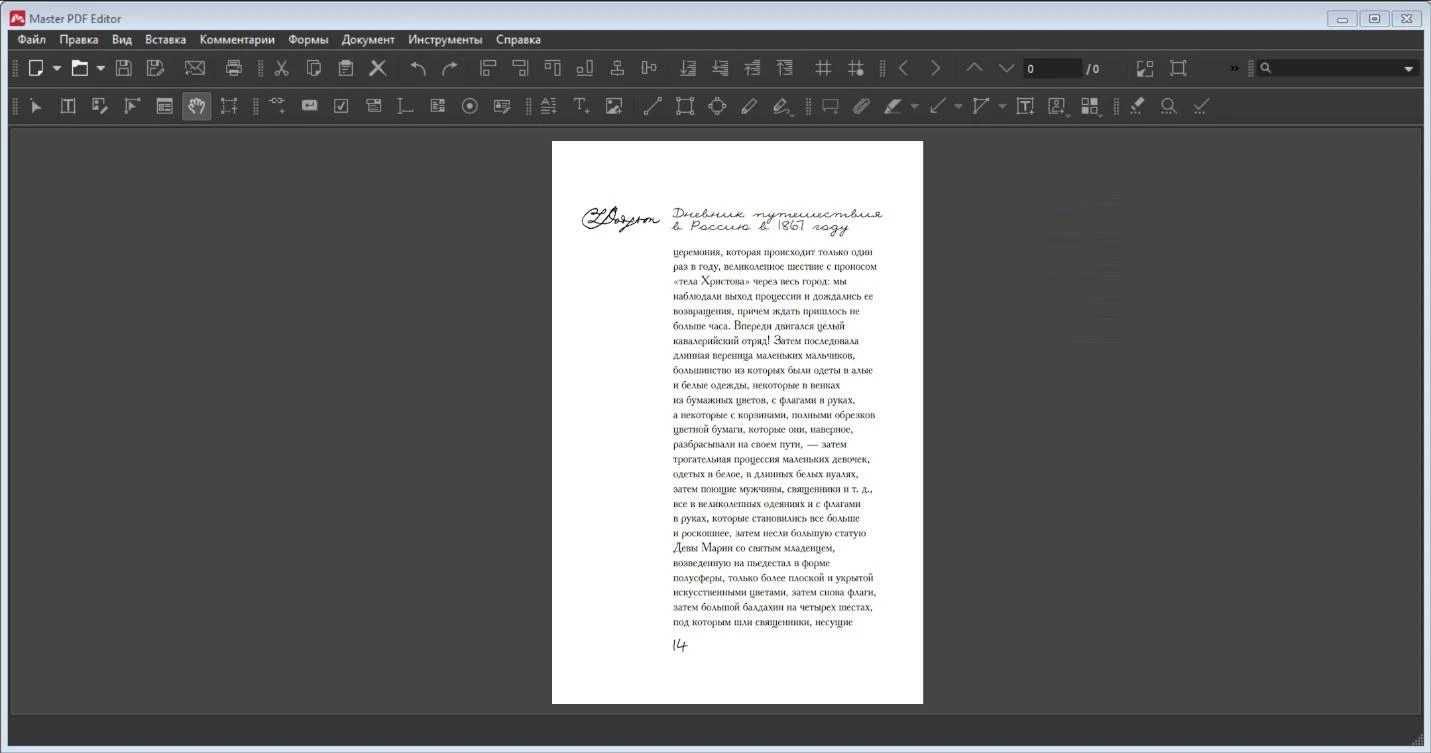Image resolution: width=1431 pixels, height=753 pixels.
Task: Send the document by email icon
Action: (194, 68)
